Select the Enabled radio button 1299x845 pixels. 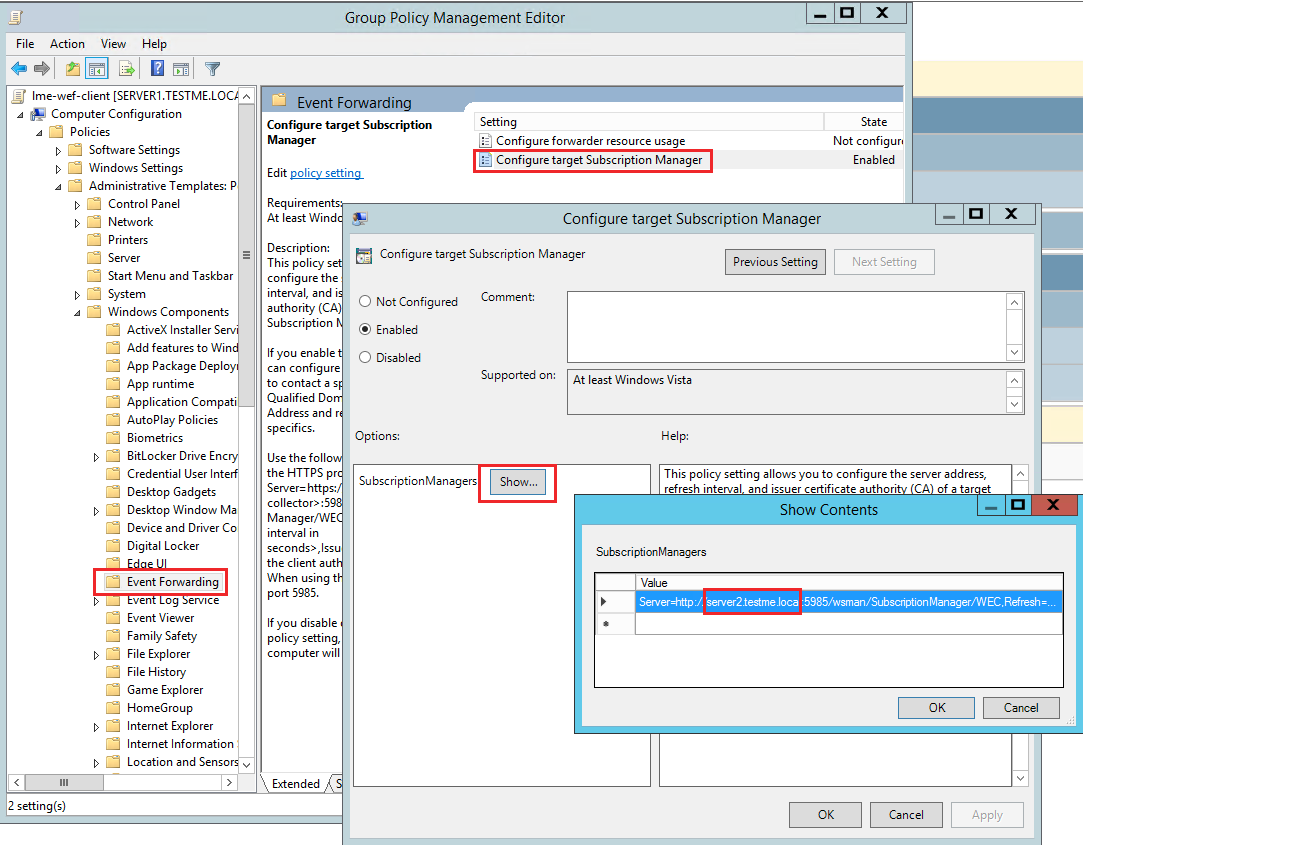tap(368, 329)
